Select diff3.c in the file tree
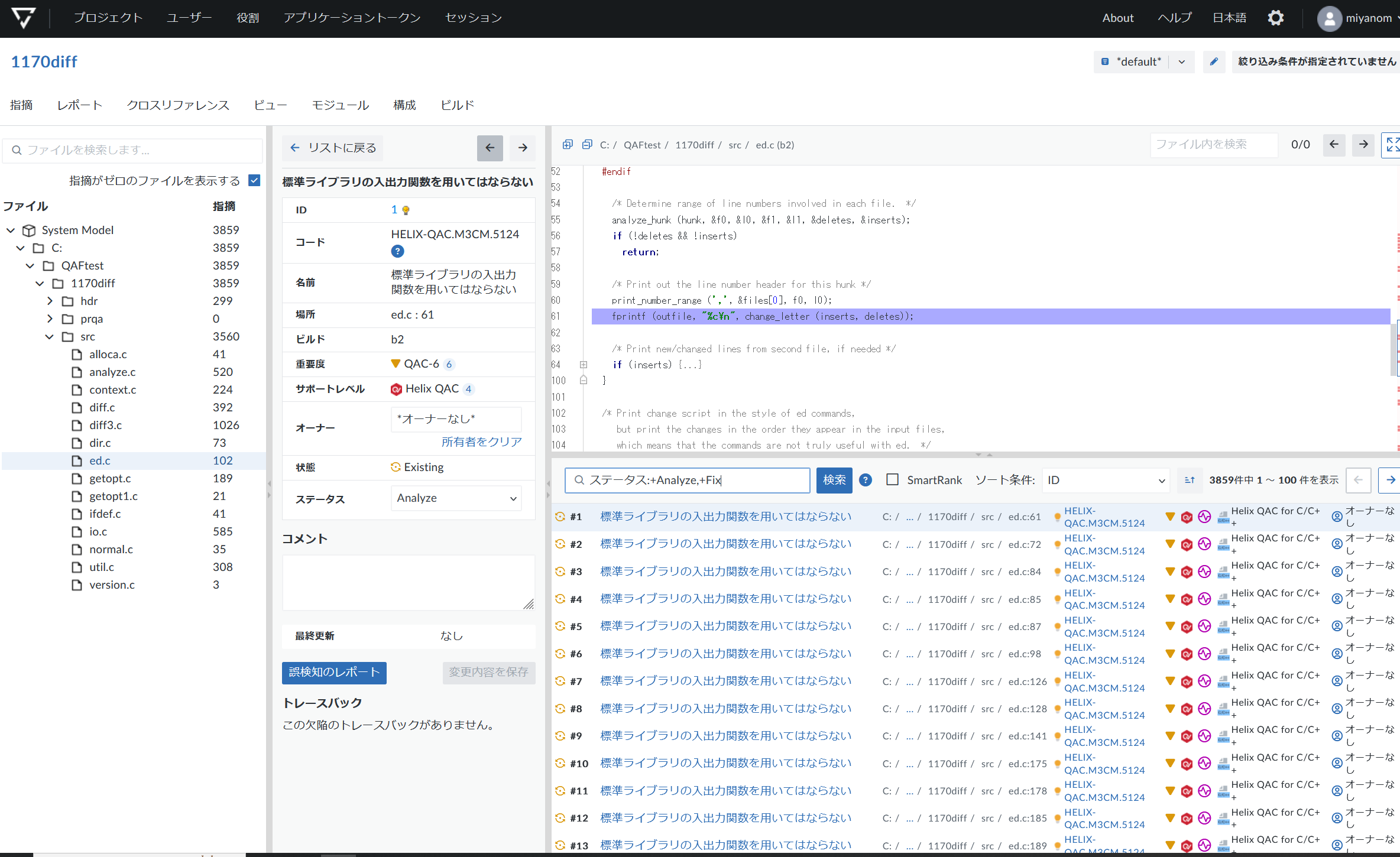The height and width of the screenshot is (857, 1400). click(x=105, y=425)
